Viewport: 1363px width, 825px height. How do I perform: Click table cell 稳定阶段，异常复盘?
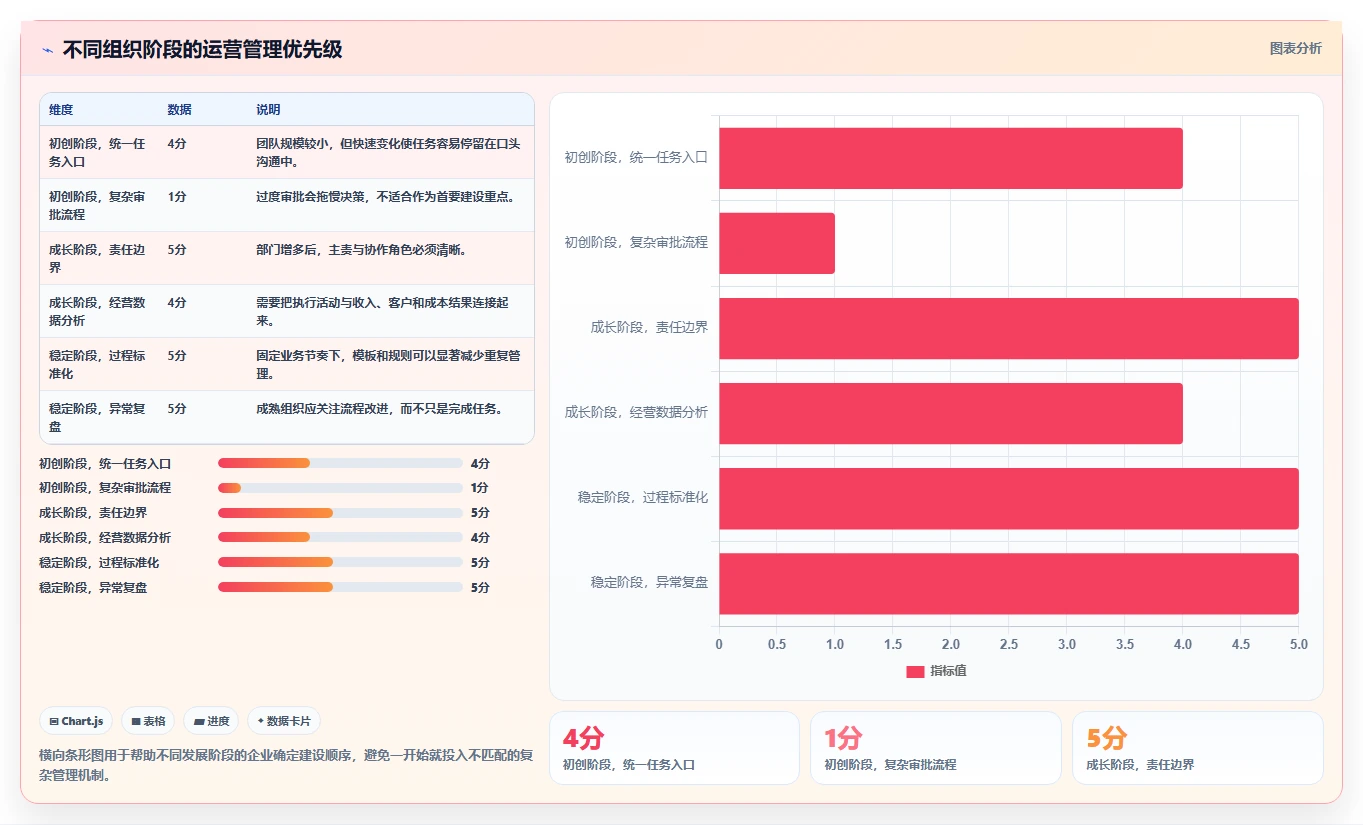click(x=99, y=417)
